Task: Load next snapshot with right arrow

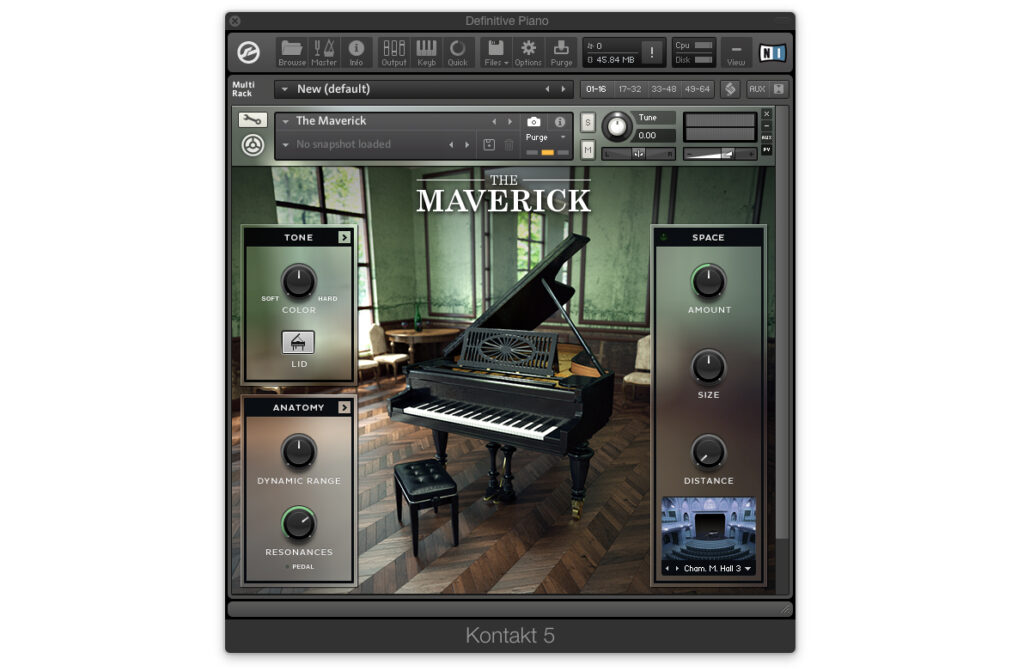Action: 467,144
